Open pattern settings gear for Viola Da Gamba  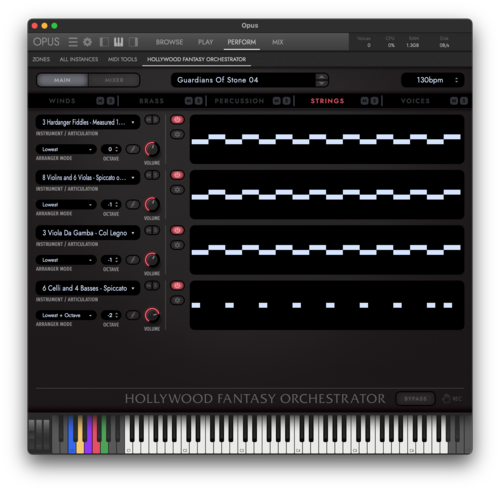coord(177,245)
